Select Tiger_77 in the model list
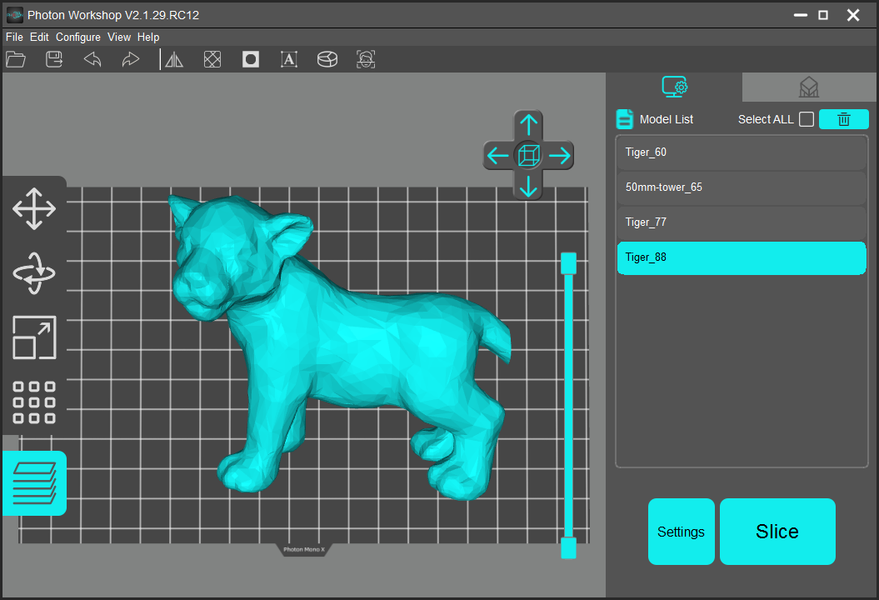This screenshot has height=600, width=879. pos(741,222)
